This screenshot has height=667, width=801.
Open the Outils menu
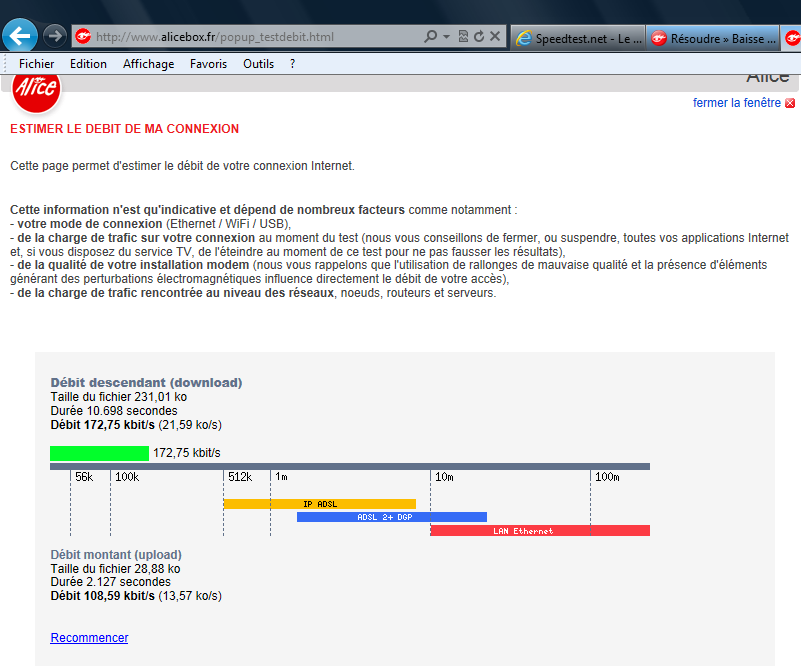coord(258,64)
